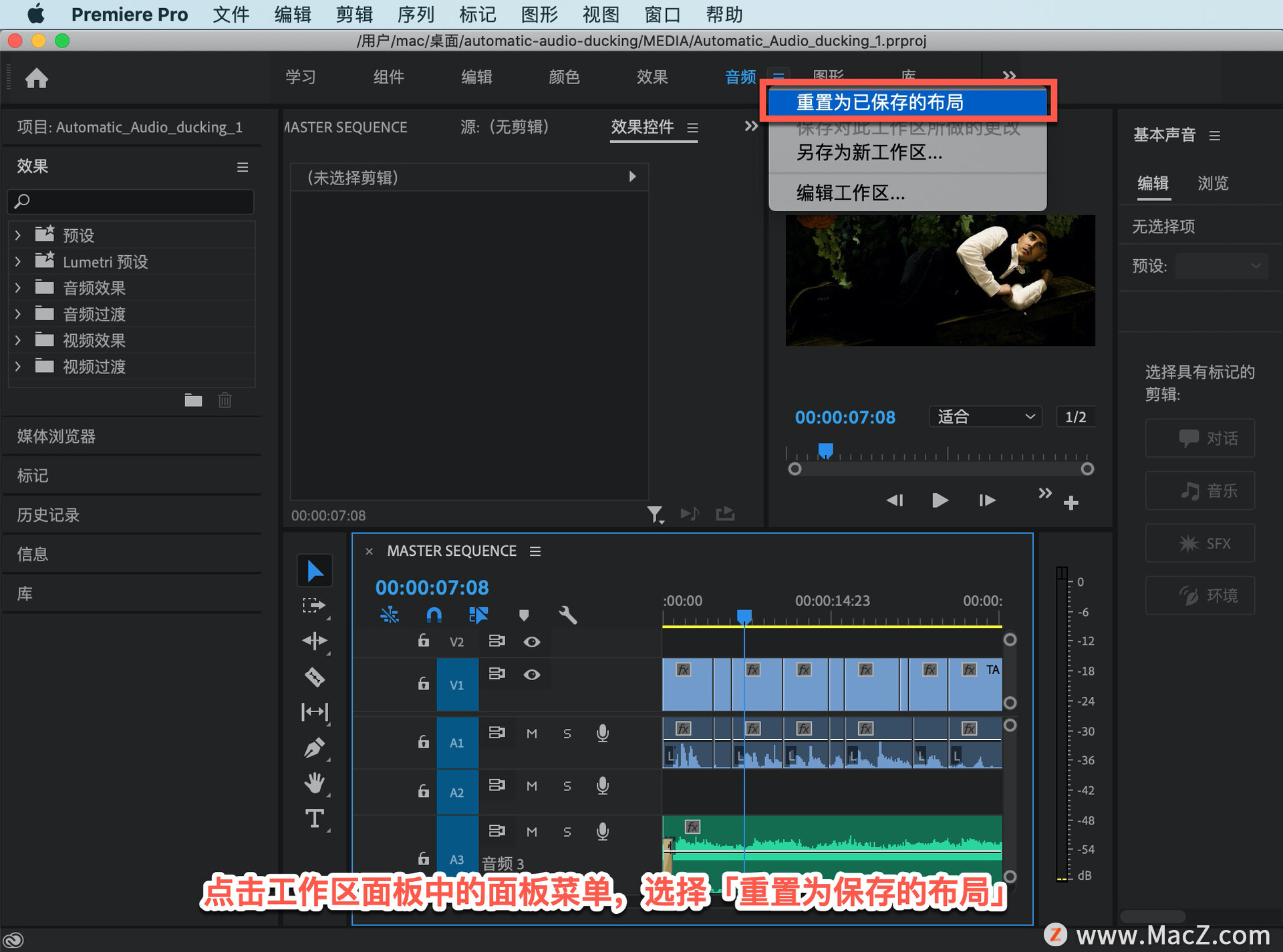Open the Effect Controls panel menu
The width and height of the screenshot is (1283, 952).
click(693, 128)
